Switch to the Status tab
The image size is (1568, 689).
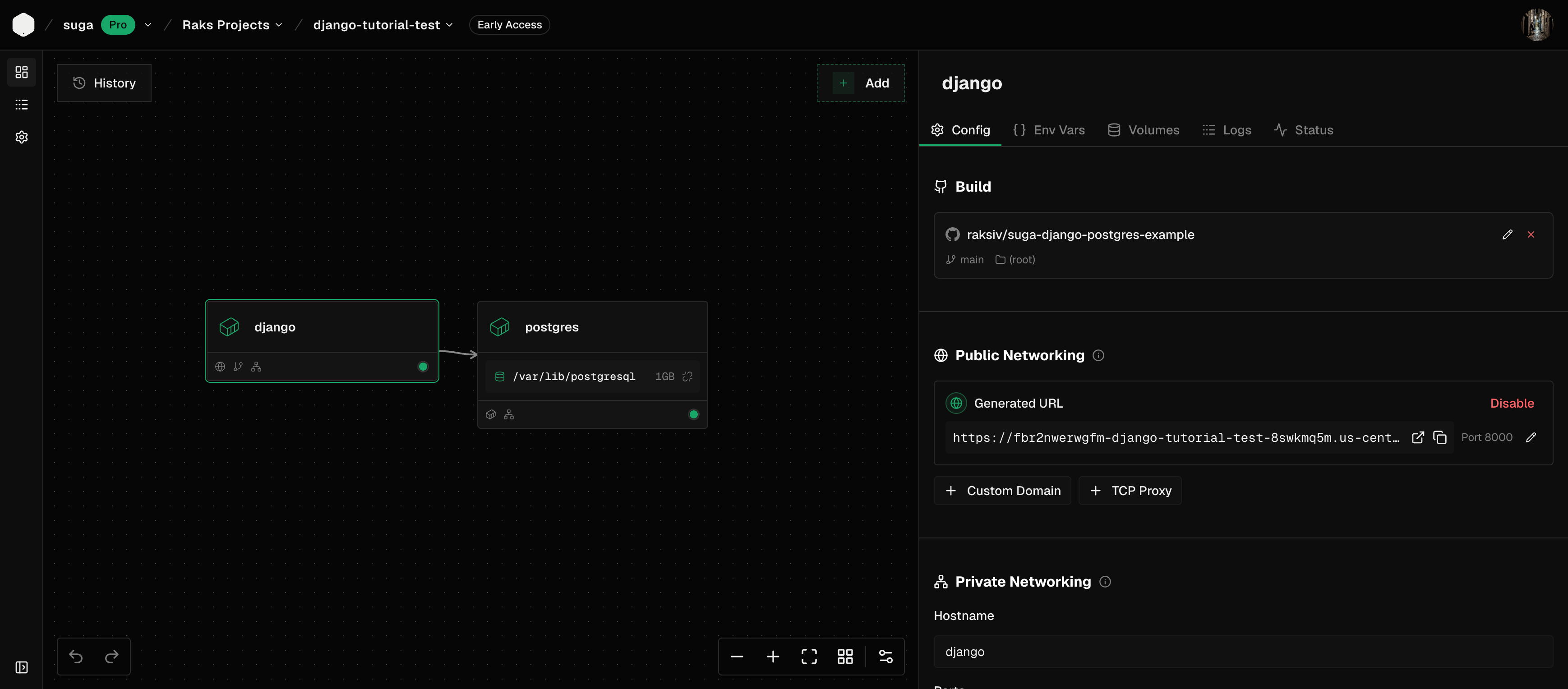coord(1303,130)
